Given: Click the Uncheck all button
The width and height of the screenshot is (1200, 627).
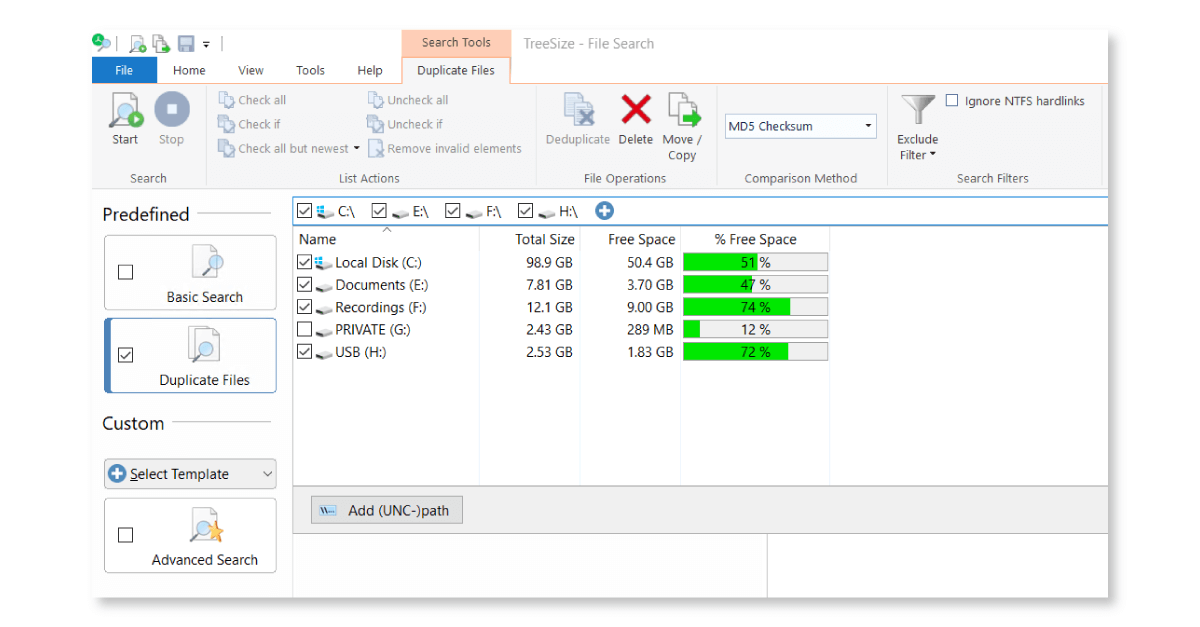Looking at the screenshot, I should [408, 100].
